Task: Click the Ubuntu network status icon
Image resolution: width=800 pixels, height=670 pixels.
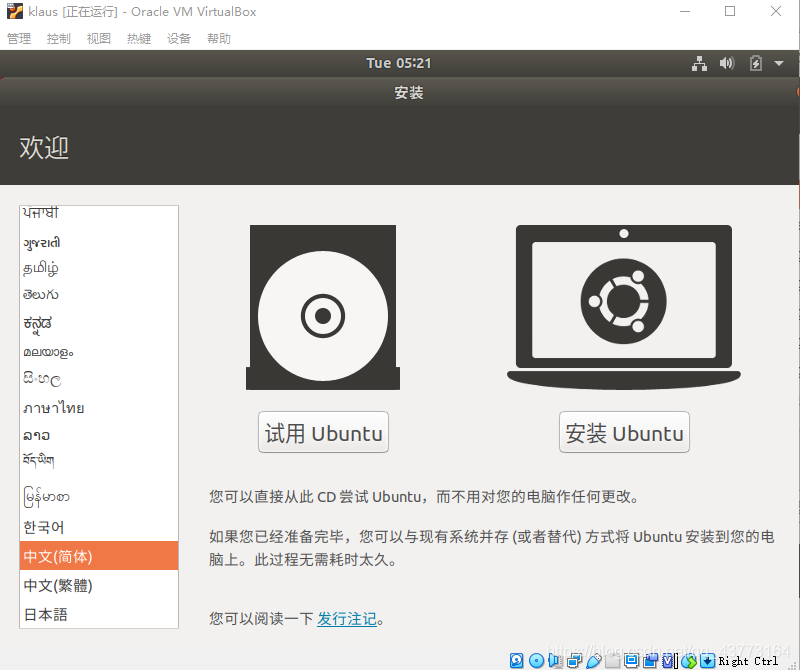Action: tap(699, 63)
